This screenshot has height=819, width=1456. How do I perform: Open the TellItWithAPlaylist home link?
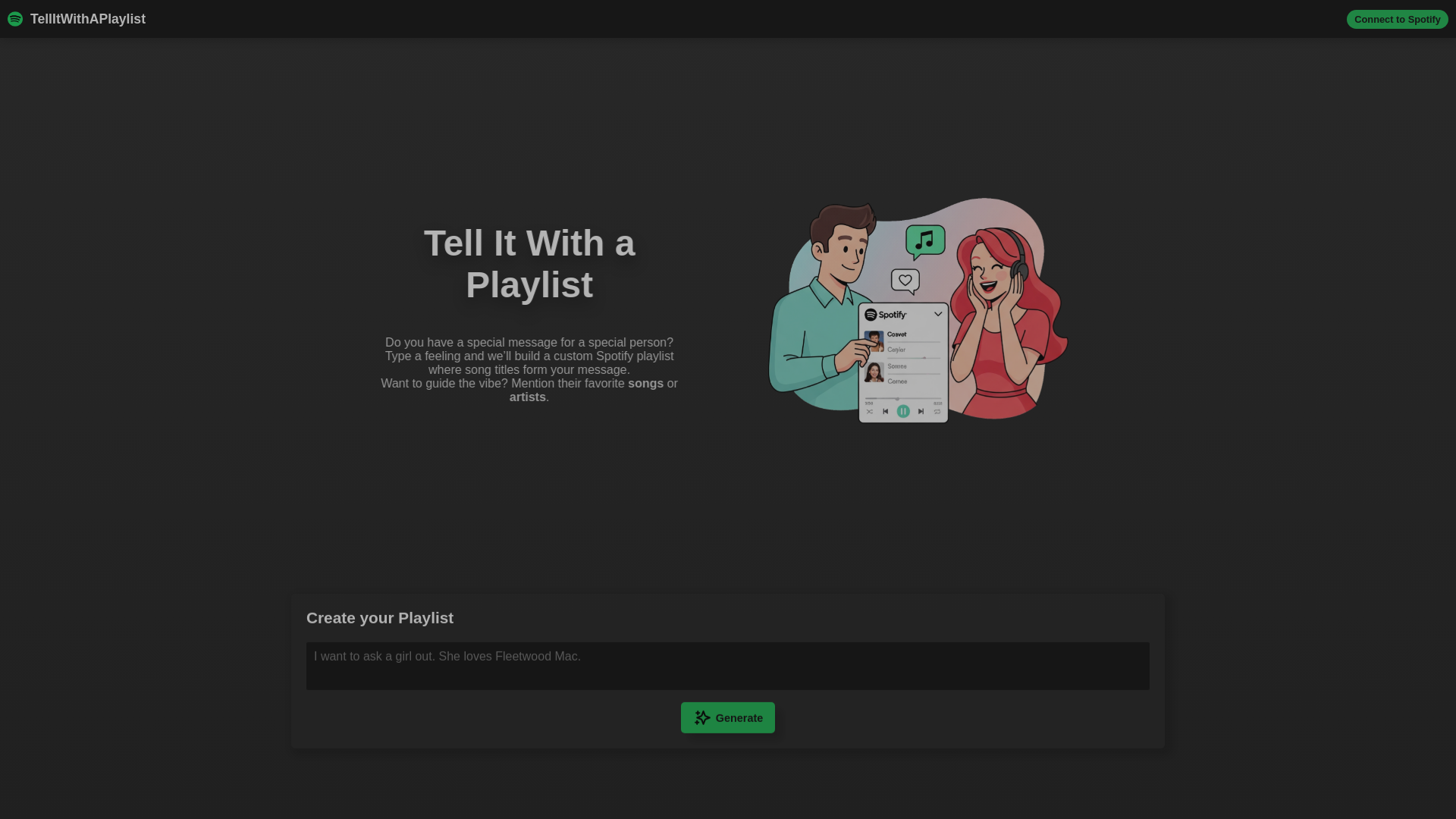tap(88, 19)
